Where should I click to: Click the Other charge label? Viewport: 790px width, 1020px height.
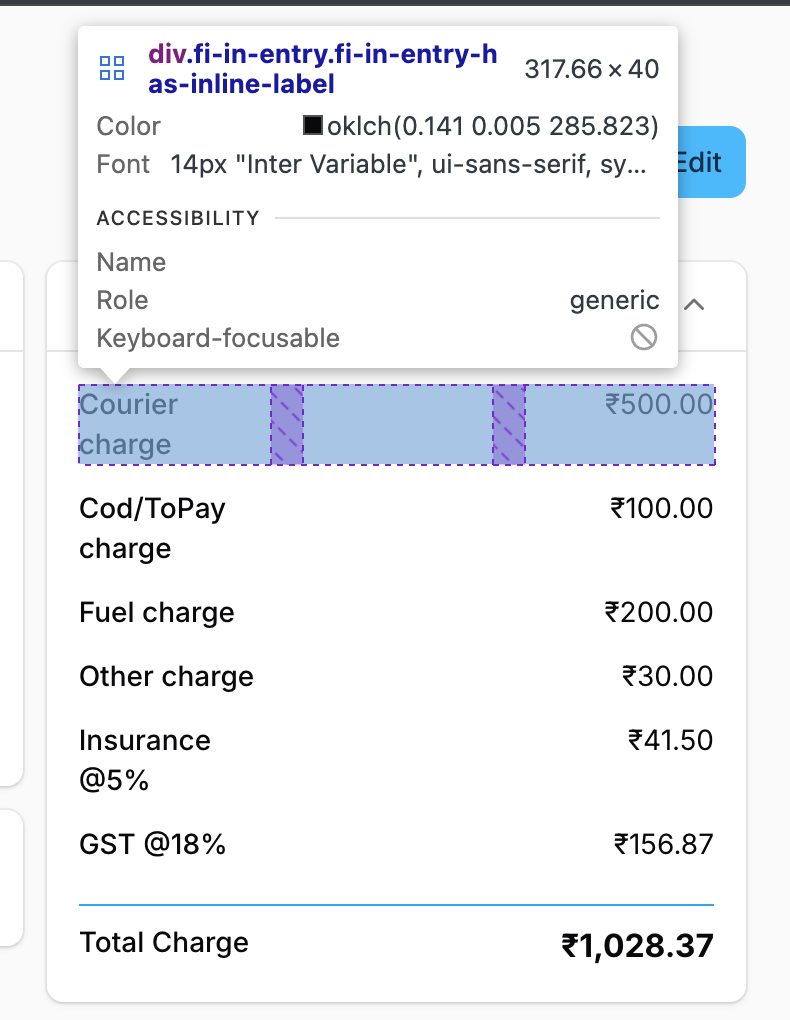[166, 676]
